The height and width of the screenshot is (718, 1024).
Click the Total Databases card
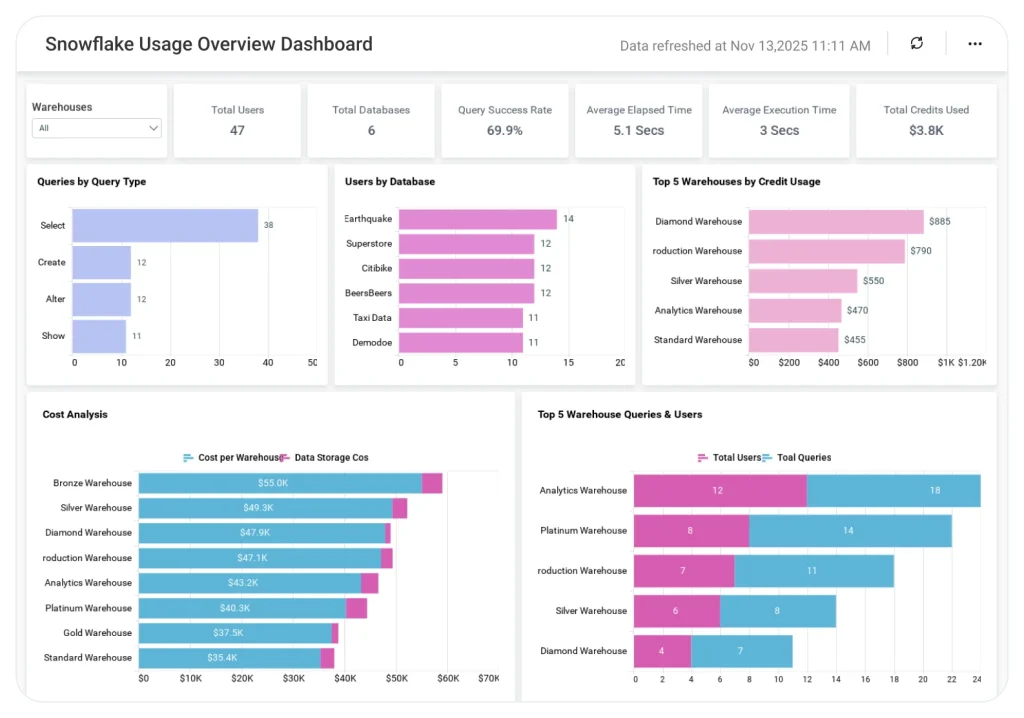point(371,120)
